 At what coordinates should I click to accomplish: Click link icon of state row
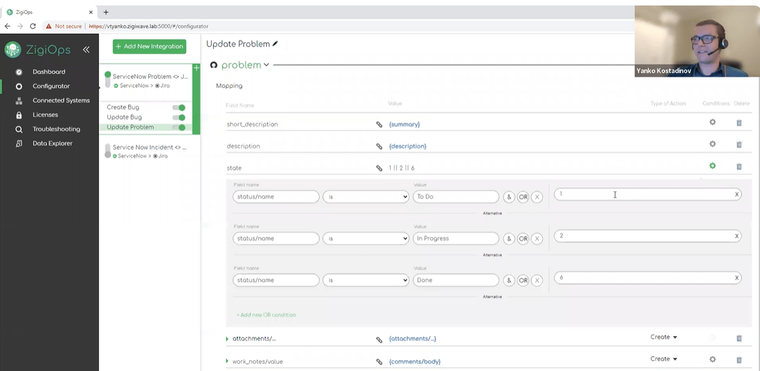coord(379,168)
